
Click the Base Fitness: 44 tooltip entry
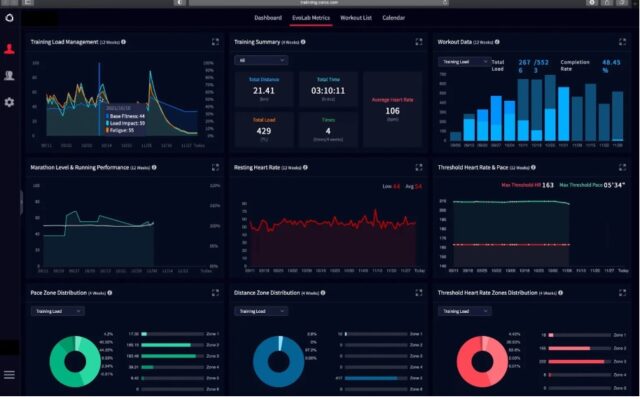[125, 116]
